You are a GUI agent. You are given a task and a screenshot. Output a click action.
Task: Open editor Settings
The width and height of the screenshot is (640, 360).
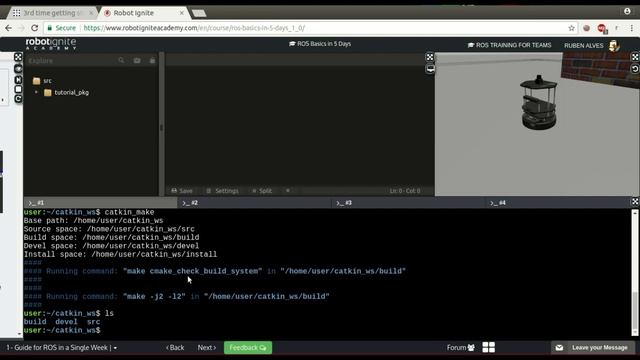pyautogui.click(x=222, y=191)
